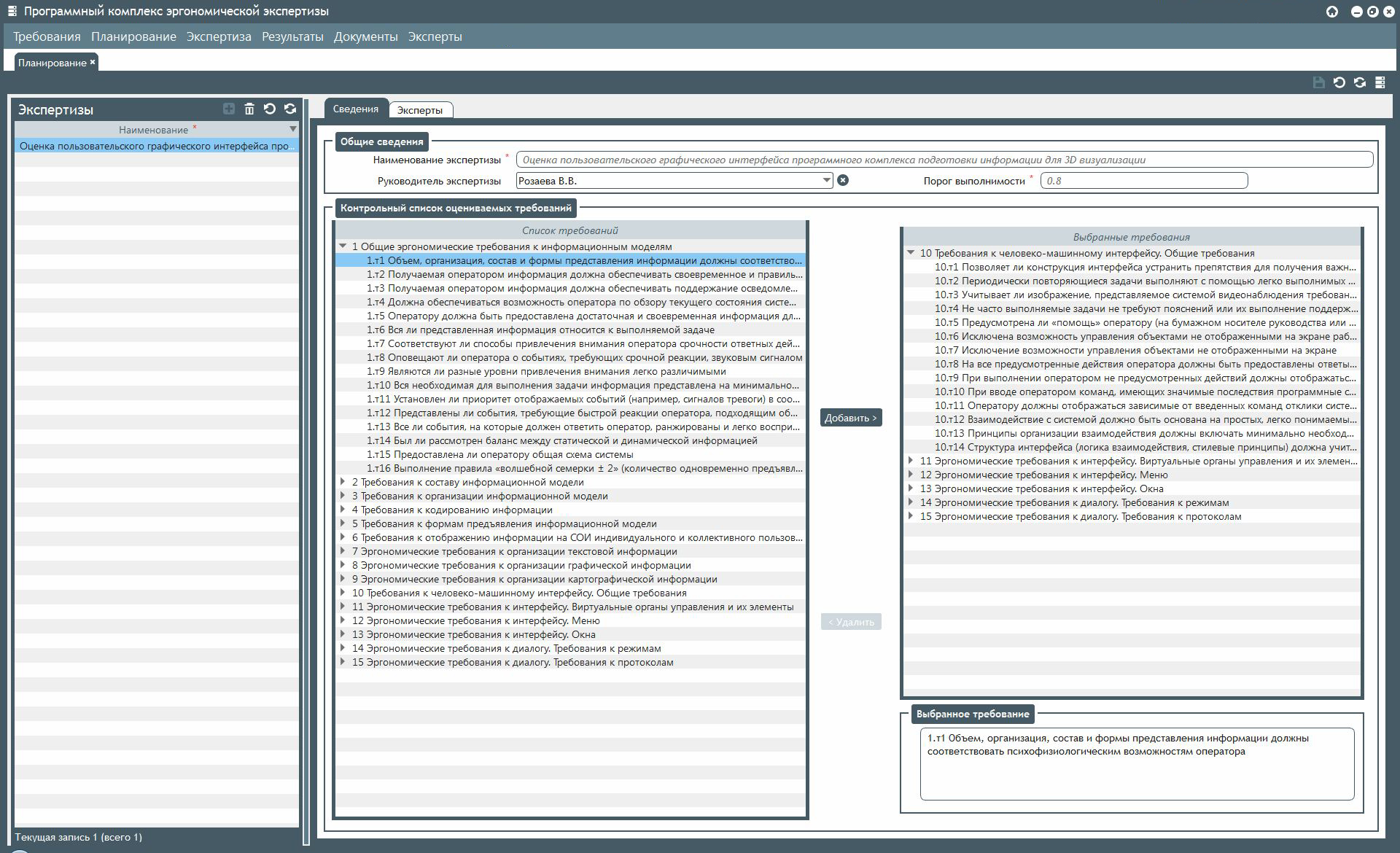Image resolution: width=1400 pixels, height=853 pixels.
Task: Click the refresh icon in top right toolbar
Action: (x=1360, y=82)
